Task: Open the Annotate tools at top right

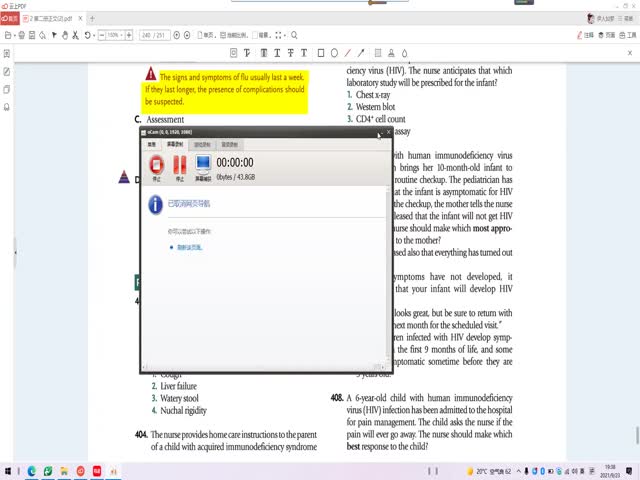Action: (x=585, y=36)
